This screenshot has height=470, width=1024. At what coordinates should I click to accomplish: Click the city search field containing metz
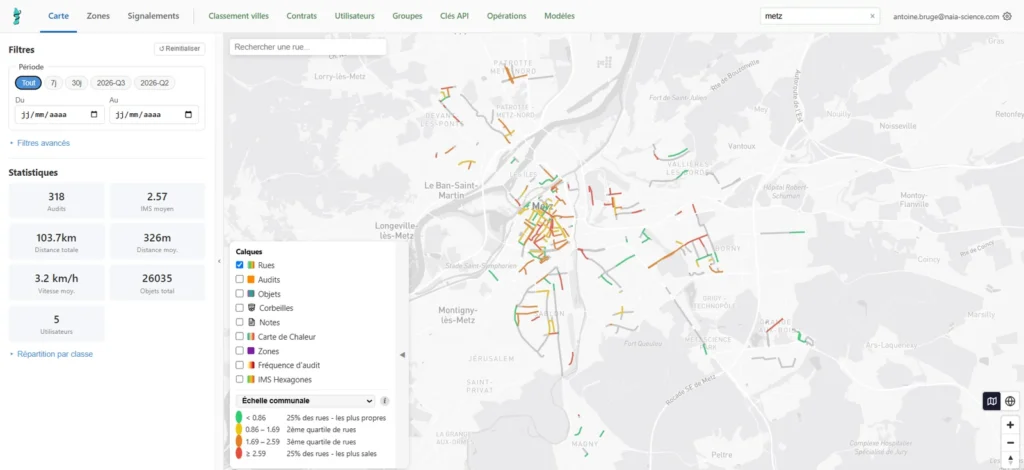(x=820, y=16)
